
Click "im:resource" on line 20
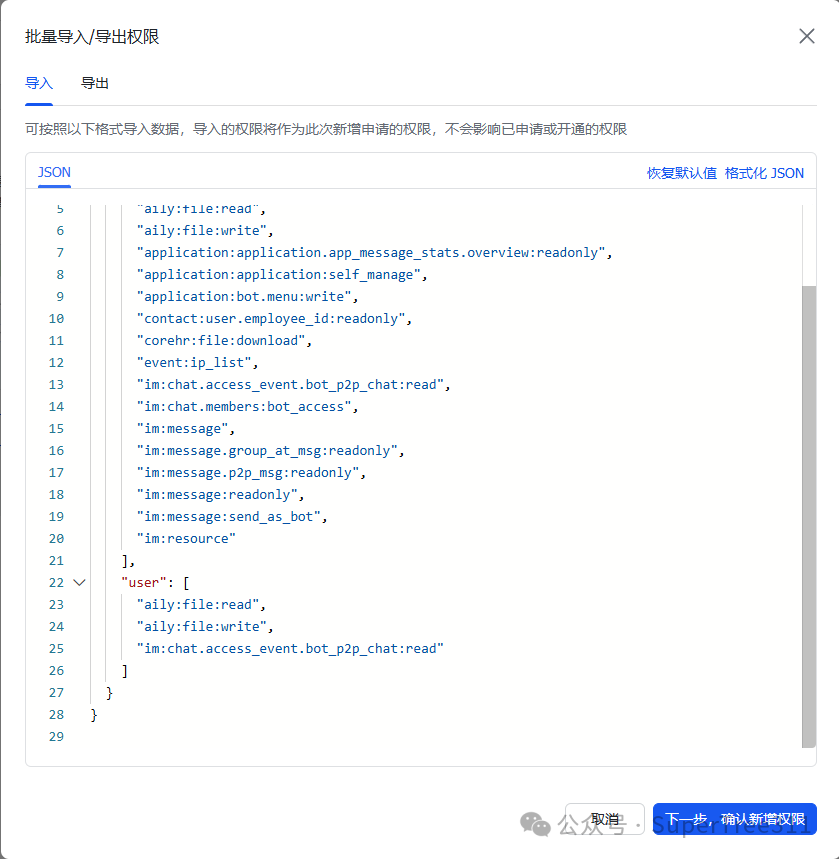click(x=186, y=539)
